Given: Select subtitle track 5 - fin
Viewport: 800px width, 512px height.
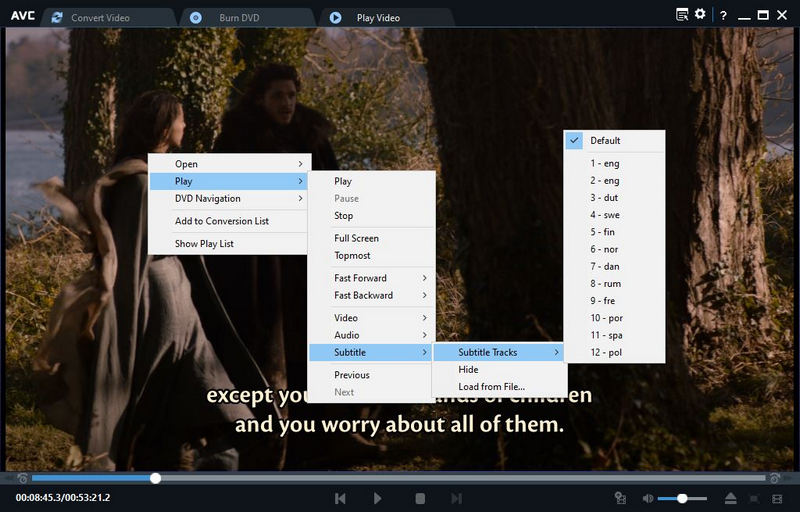Looking at the screenshot, I should point(615,232).
